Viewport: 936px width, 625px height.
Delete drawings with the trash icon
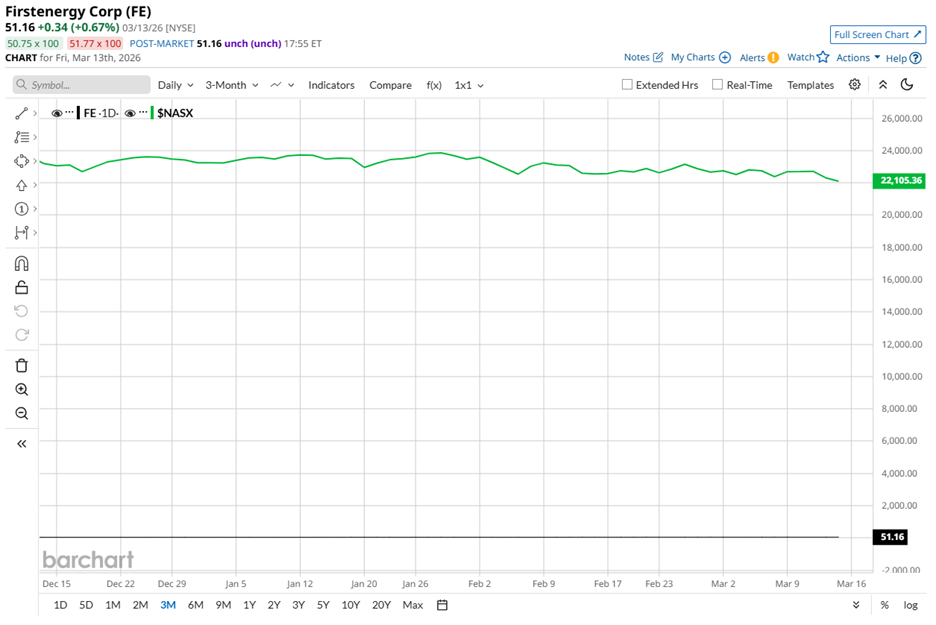point(21,366)
